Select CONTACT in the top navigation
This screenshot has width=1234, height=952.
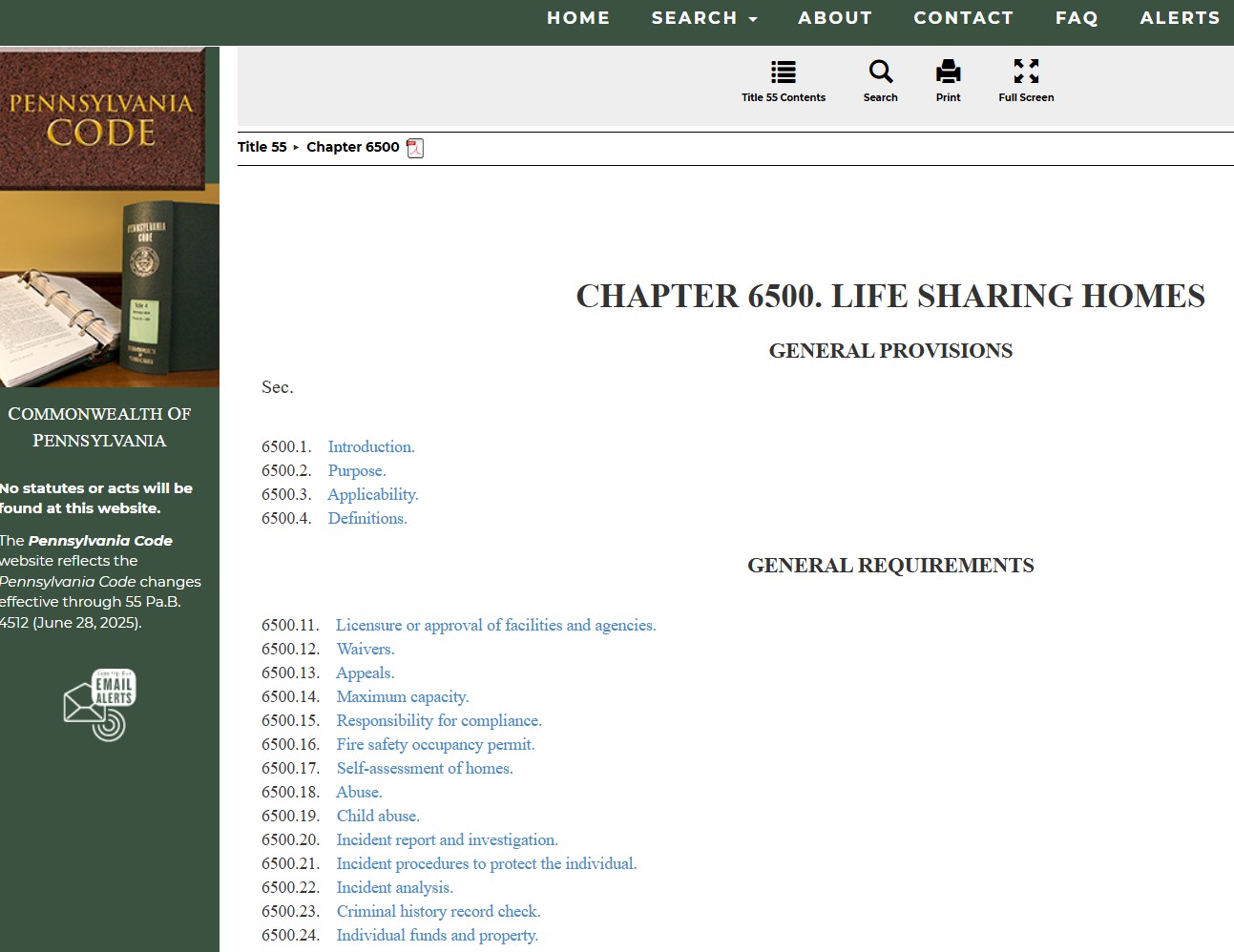963,18
